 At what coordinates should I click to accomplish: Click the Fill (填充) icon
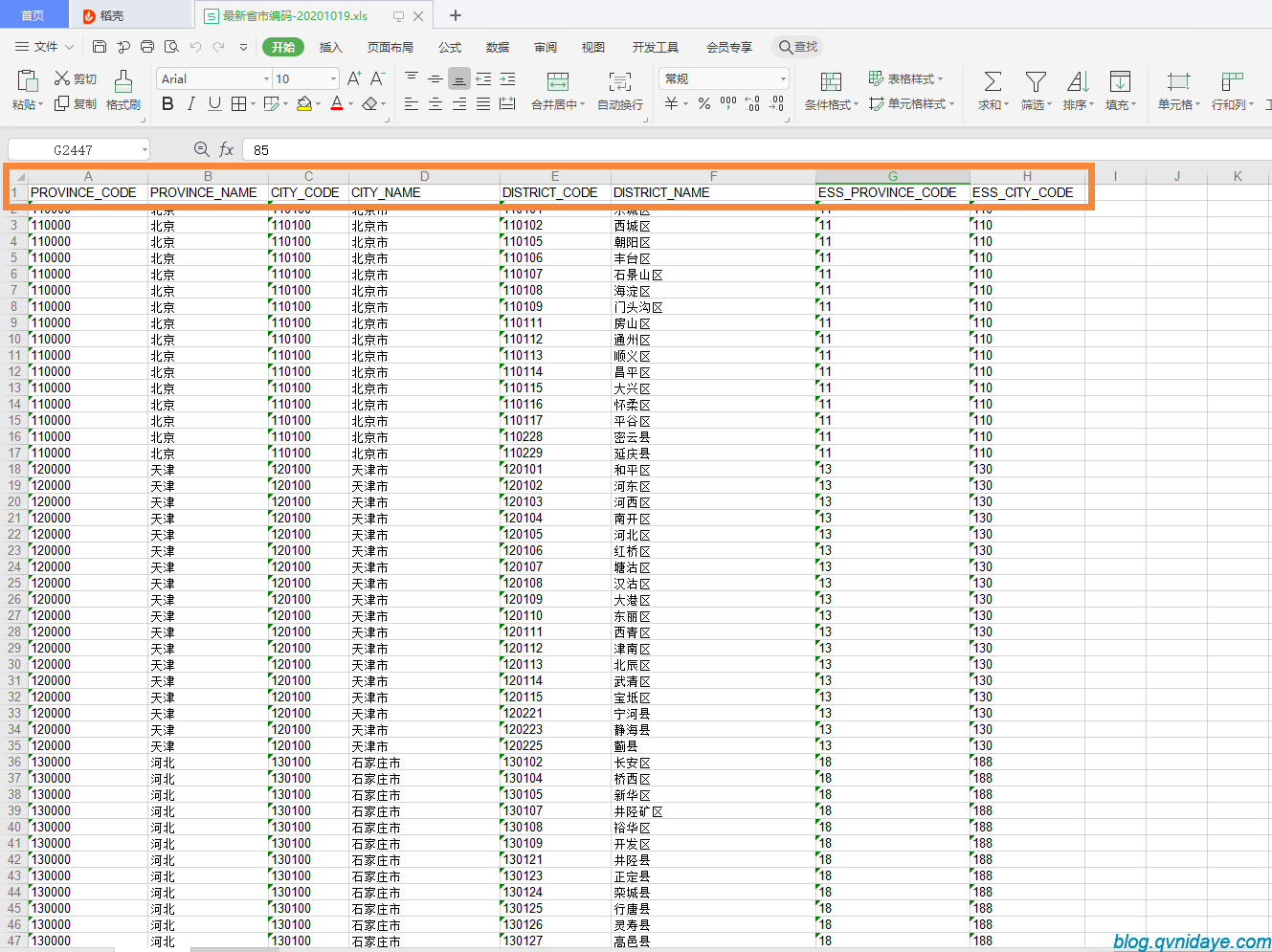[x=1120, y=81]
